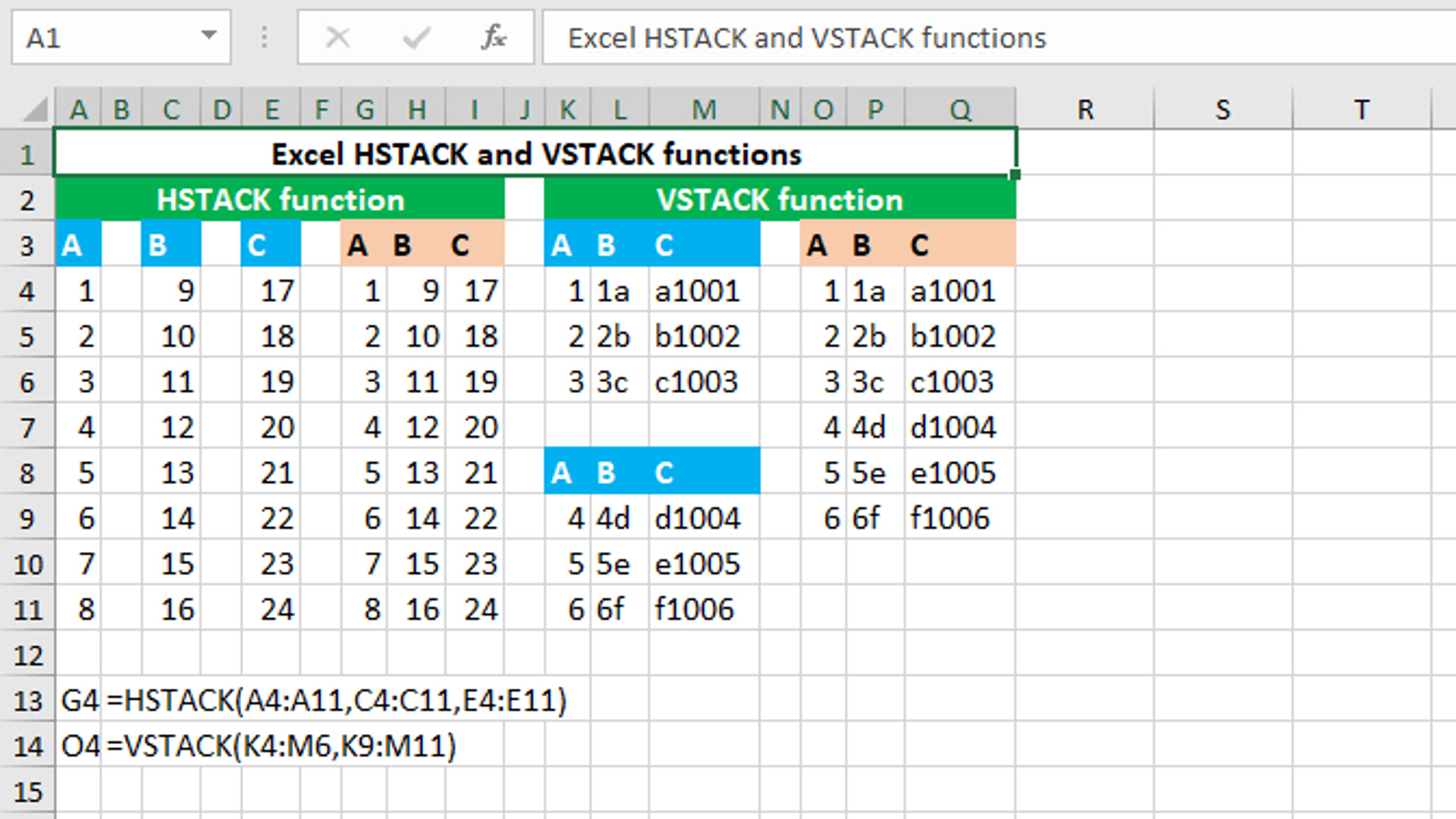The height and width of the screenshot is (819, 1456).
Task: Click the 'HSTACK function' green header cell
Action: coord(280,199)
